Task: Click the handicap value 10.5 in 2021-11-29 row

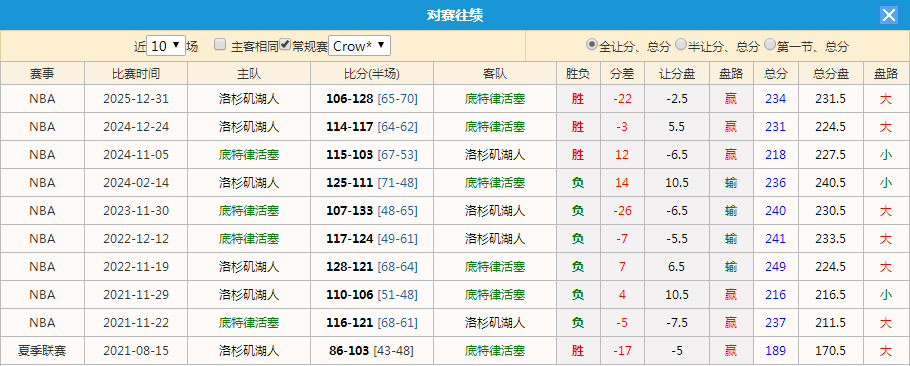Action: coord(677,295)
